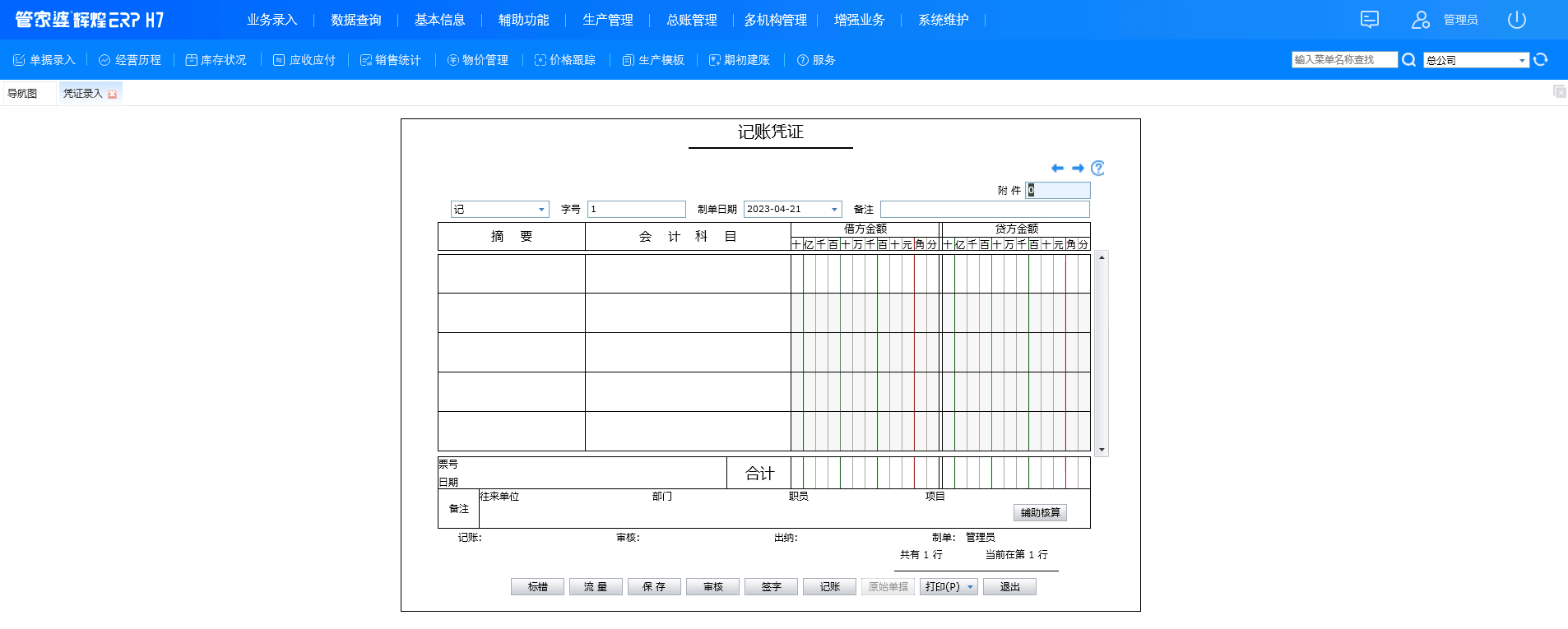Click the 附件 count field
Viewport: 1568px width, 629px height.
click(x=1057, y=190)
